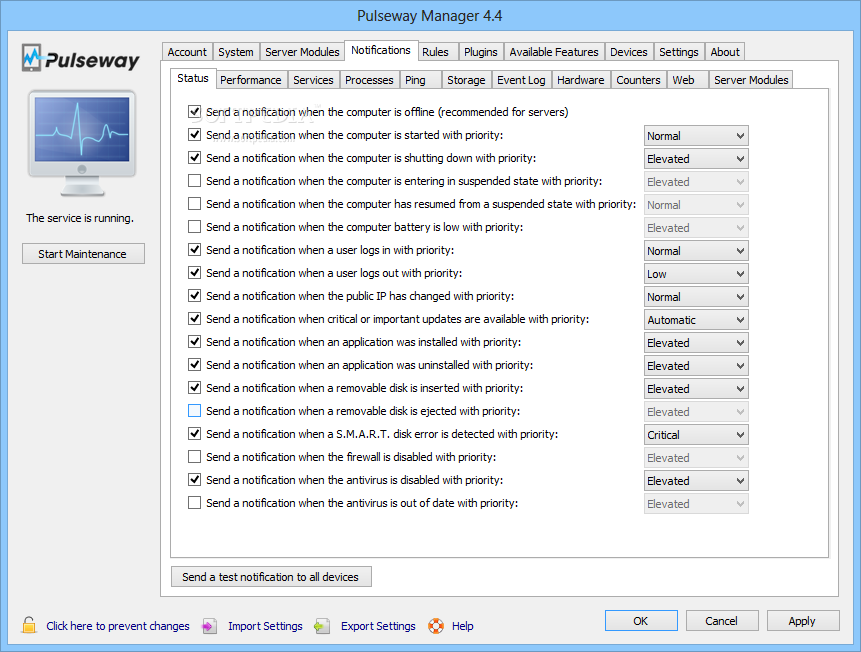Click the Help lifebuoy icon
The image size is (861, 652).
[436, 626]
